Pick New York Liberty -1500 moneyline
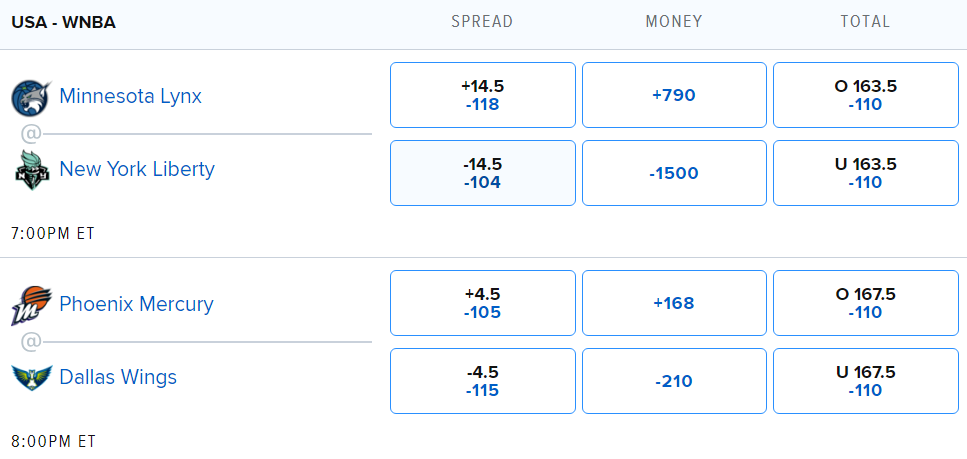Viewport: 967px width, 459px height. tap(674, 173)
